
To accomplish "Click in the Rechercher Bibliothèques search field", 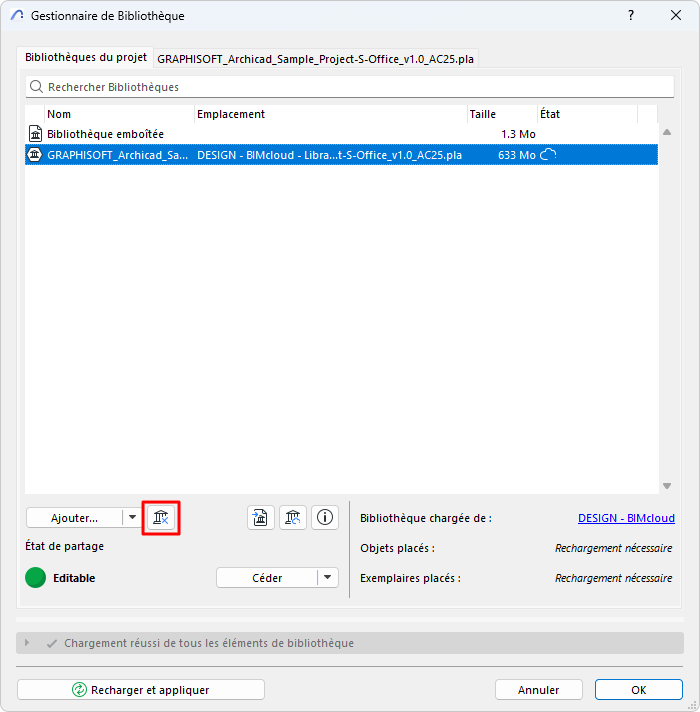I will [x=350, y=86].
